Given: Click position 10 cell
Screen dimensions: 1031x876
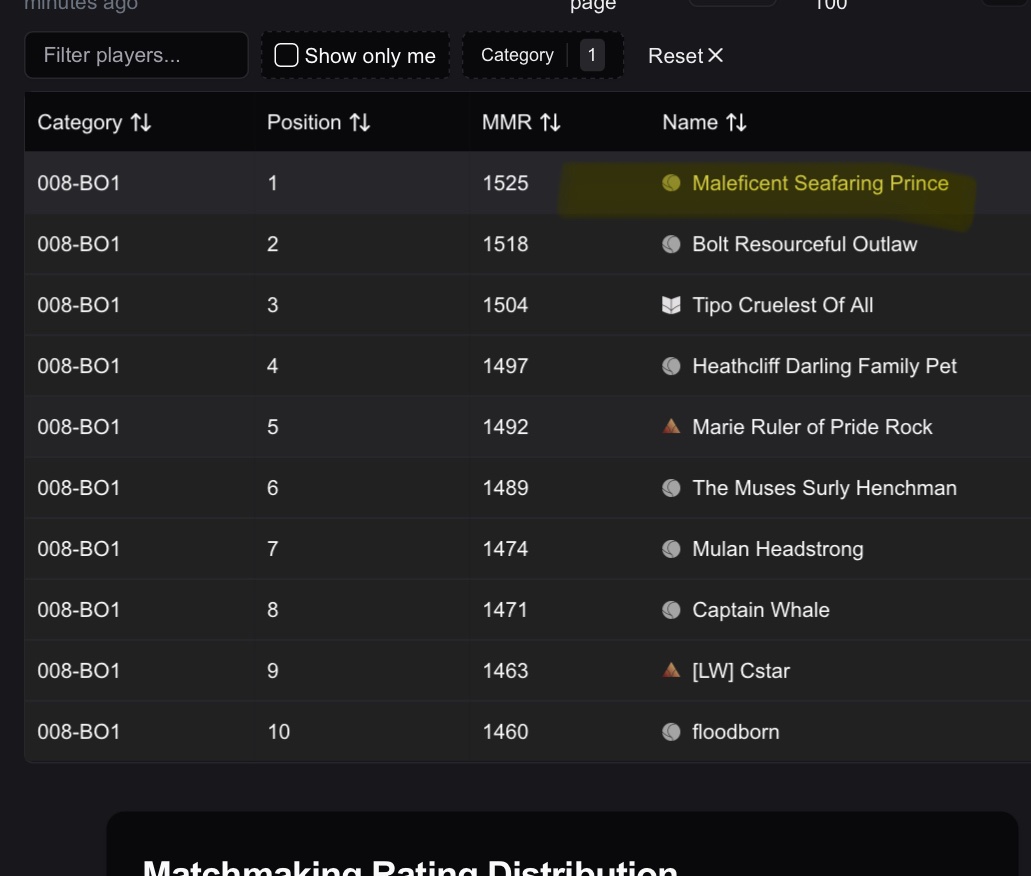Looking at the screenshot, I should point(279,731).
